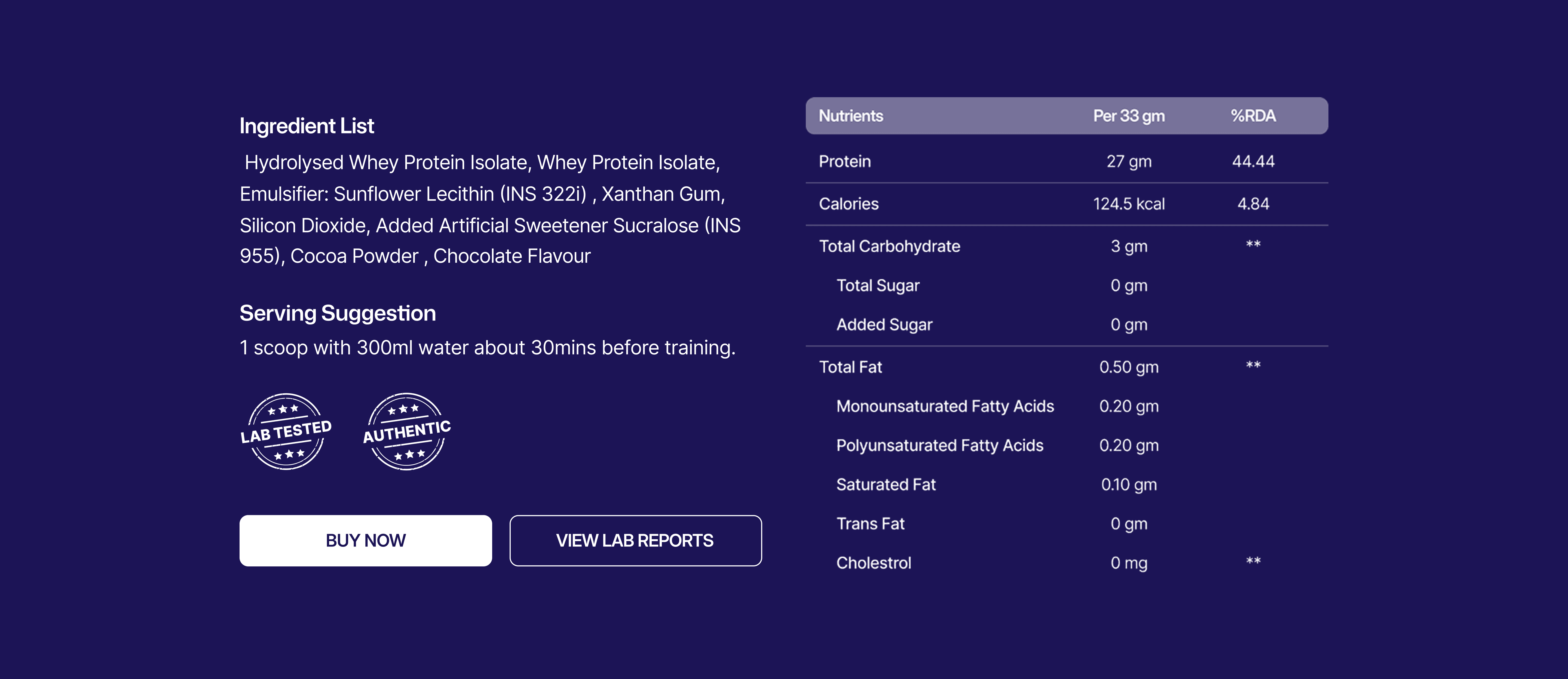This screenshot has height=679, width=1568.
Task: Click the Ingredient List heading
Action: pyautogui.click(x=306, y=126)
